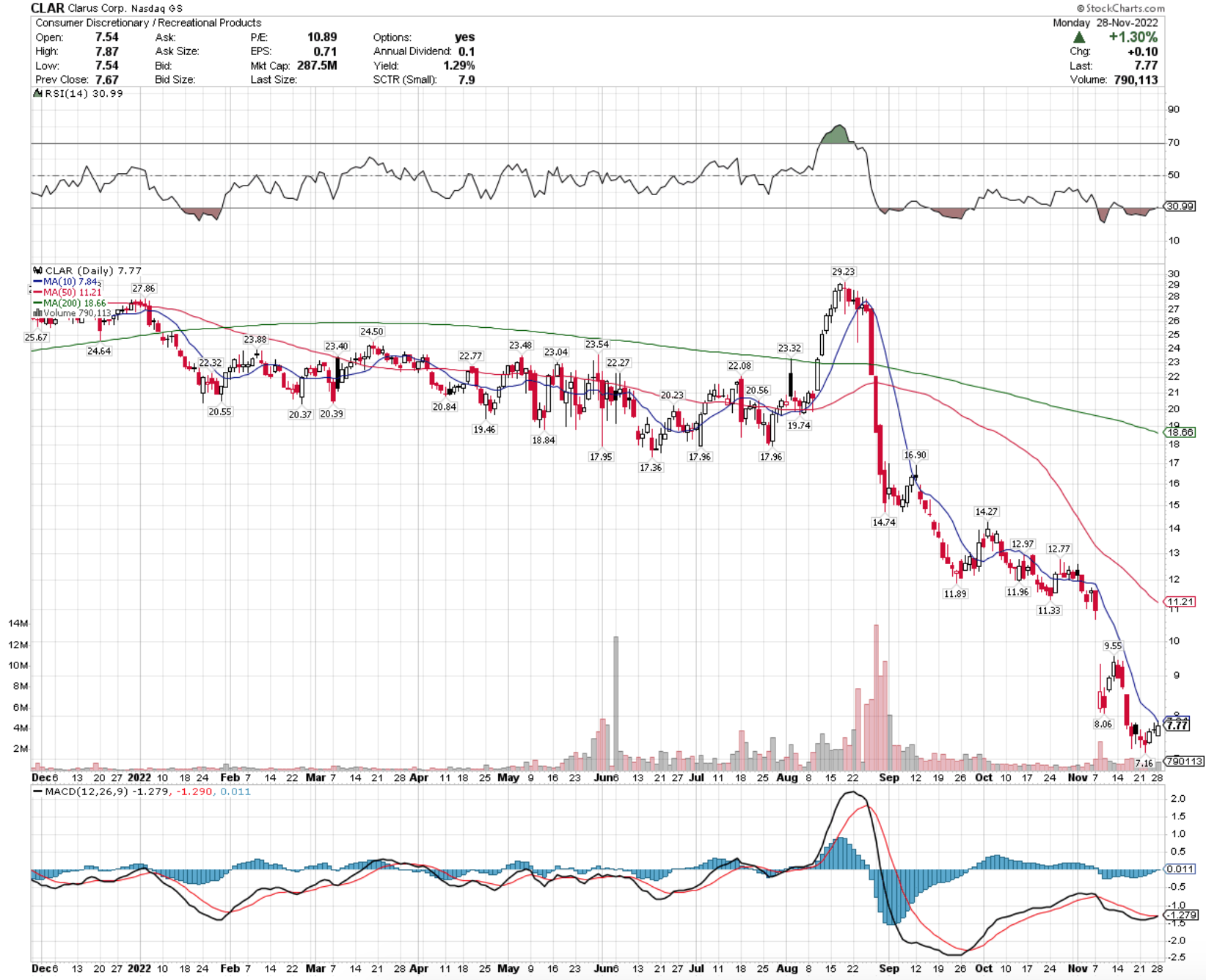Click the MA(50) 11.21 legend entry
1206x980 pixels.
pos(67,292)
